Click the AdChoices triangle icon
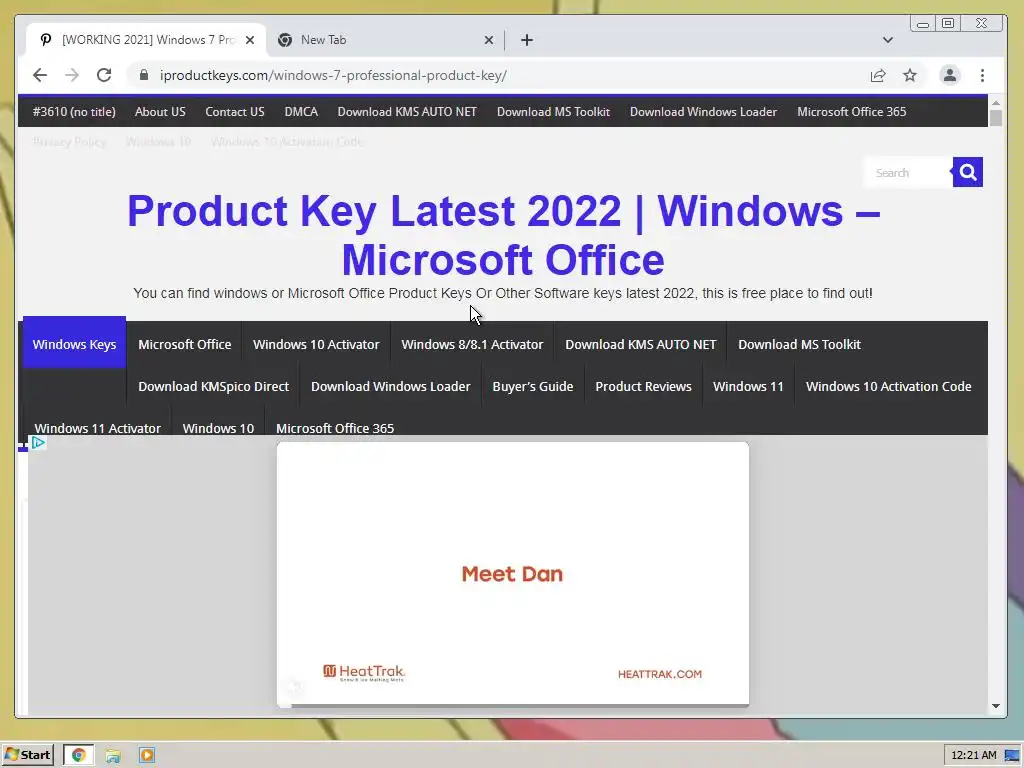This screenshot has height=768, width=1024. 38,443
